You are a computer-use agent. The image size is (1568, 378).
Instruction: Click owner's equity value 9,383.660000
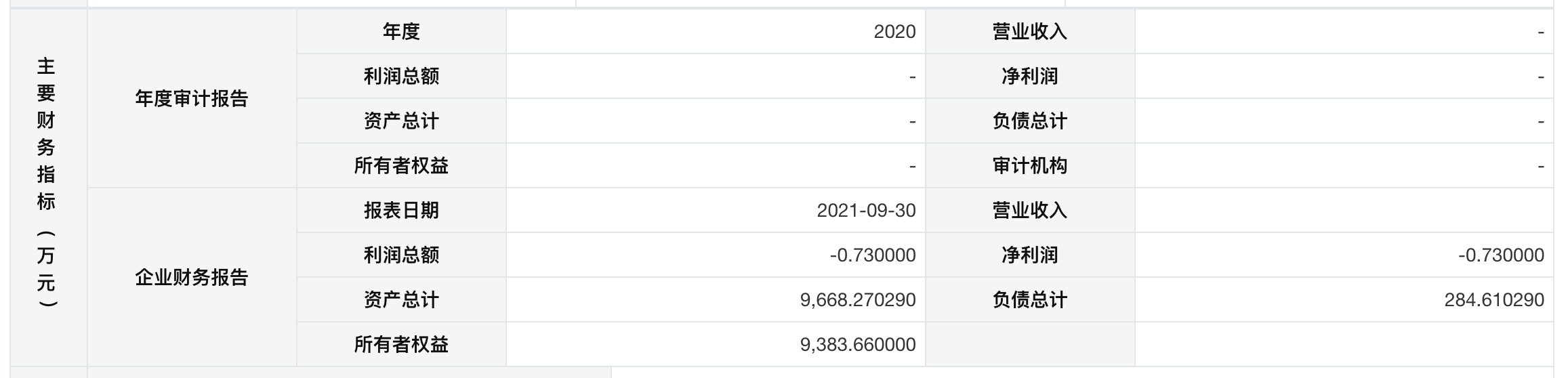[858, 345]
